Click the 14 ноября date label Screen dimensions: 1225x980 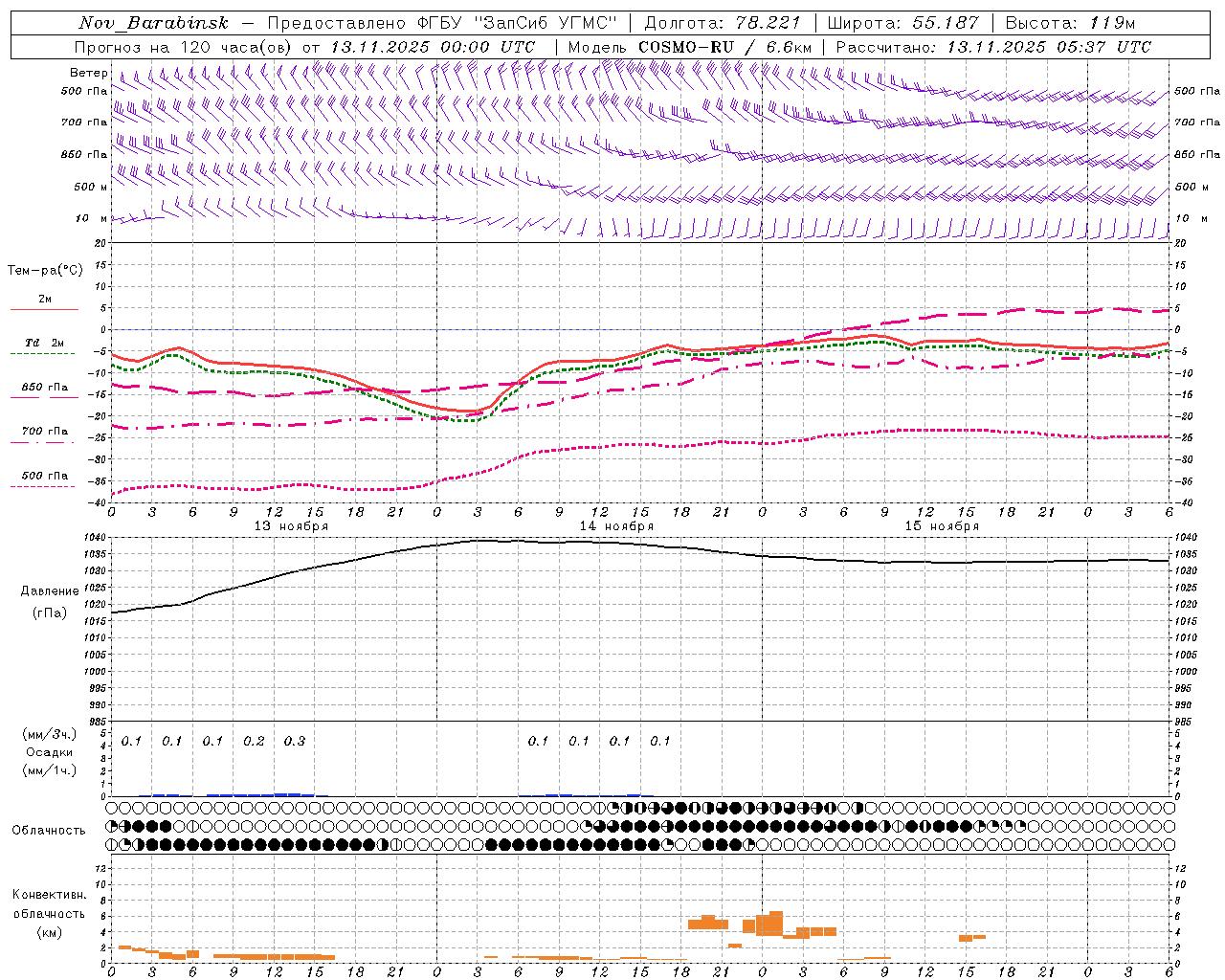[616, 526]
